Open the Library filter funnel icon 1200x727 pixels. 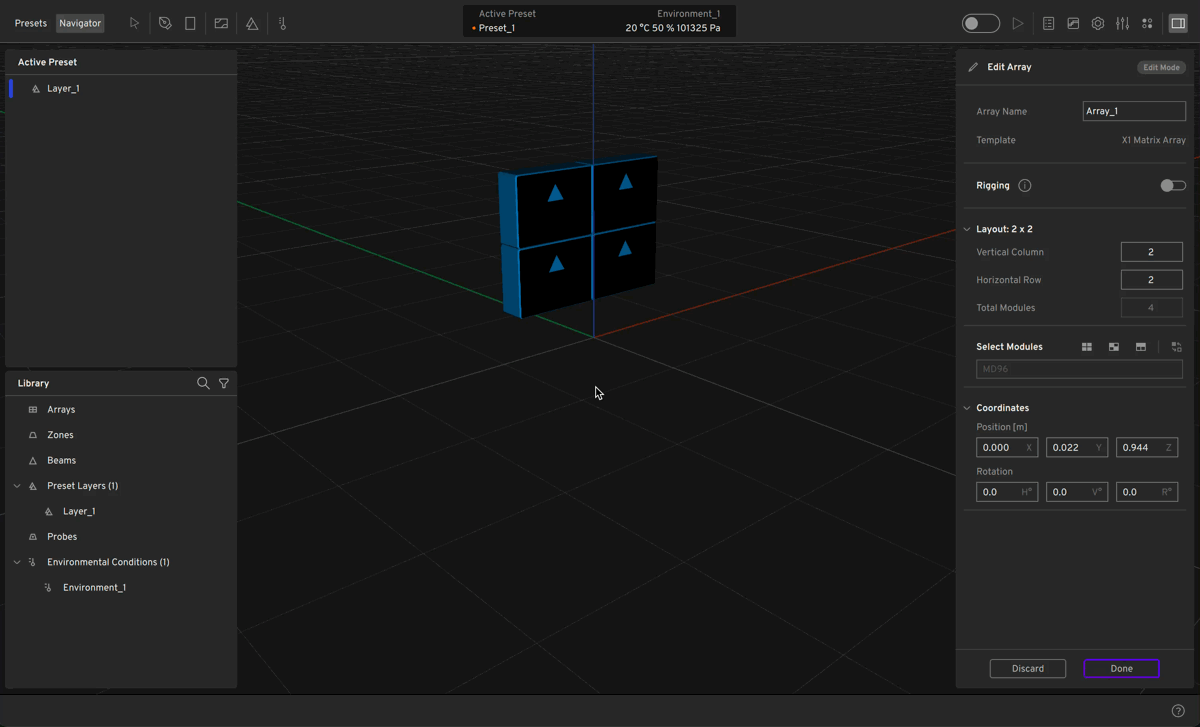(224, 383)
